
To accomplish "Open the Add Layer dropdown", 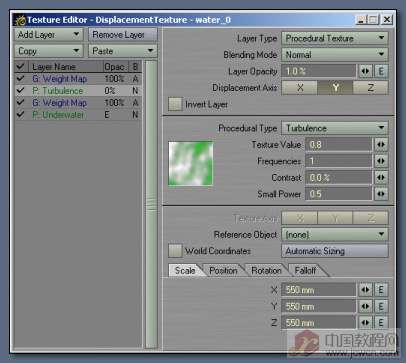I will coord(49,34).
